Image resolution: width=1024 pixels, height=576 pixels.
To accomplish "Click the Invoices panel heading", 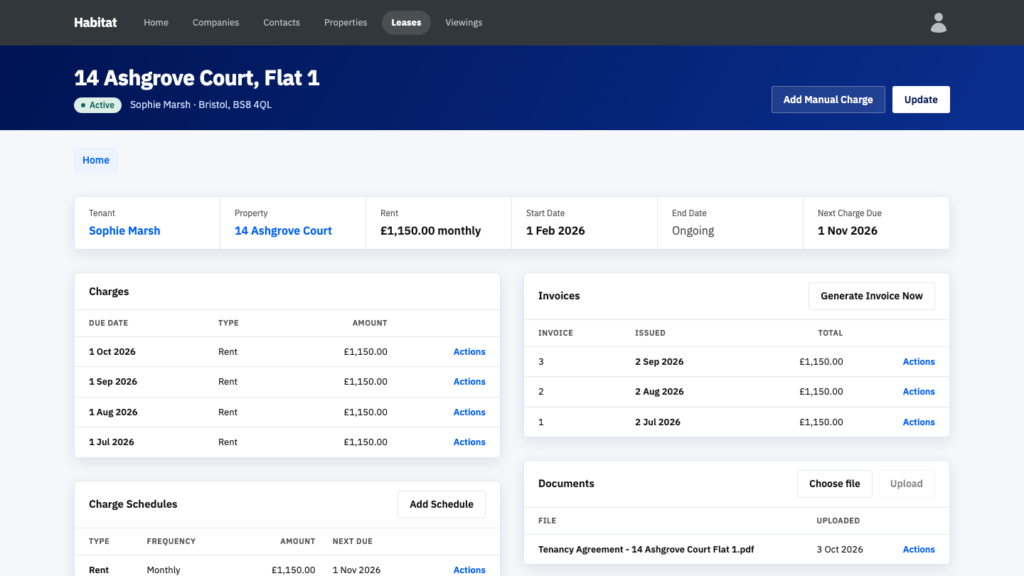I will (559, 296).
